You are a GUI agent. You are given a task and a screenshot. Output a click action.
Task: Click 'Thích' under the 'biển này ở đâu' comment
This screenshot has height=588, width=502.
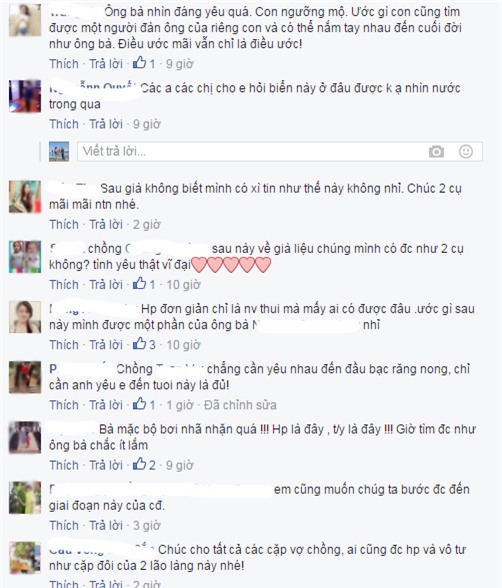(64, 124)
